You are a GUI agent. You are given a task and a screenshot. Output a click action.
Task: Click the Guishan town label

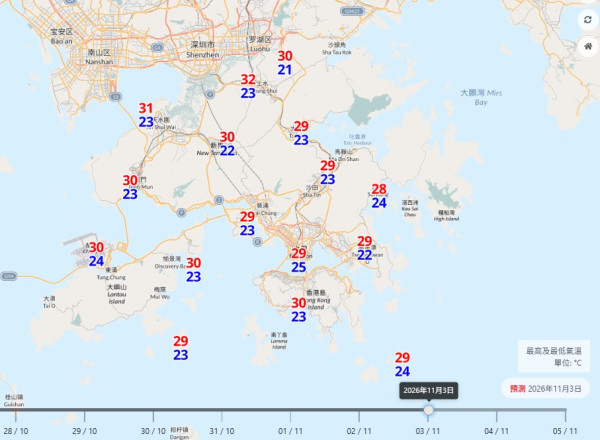pyautogui.click(x=14, y=401)
